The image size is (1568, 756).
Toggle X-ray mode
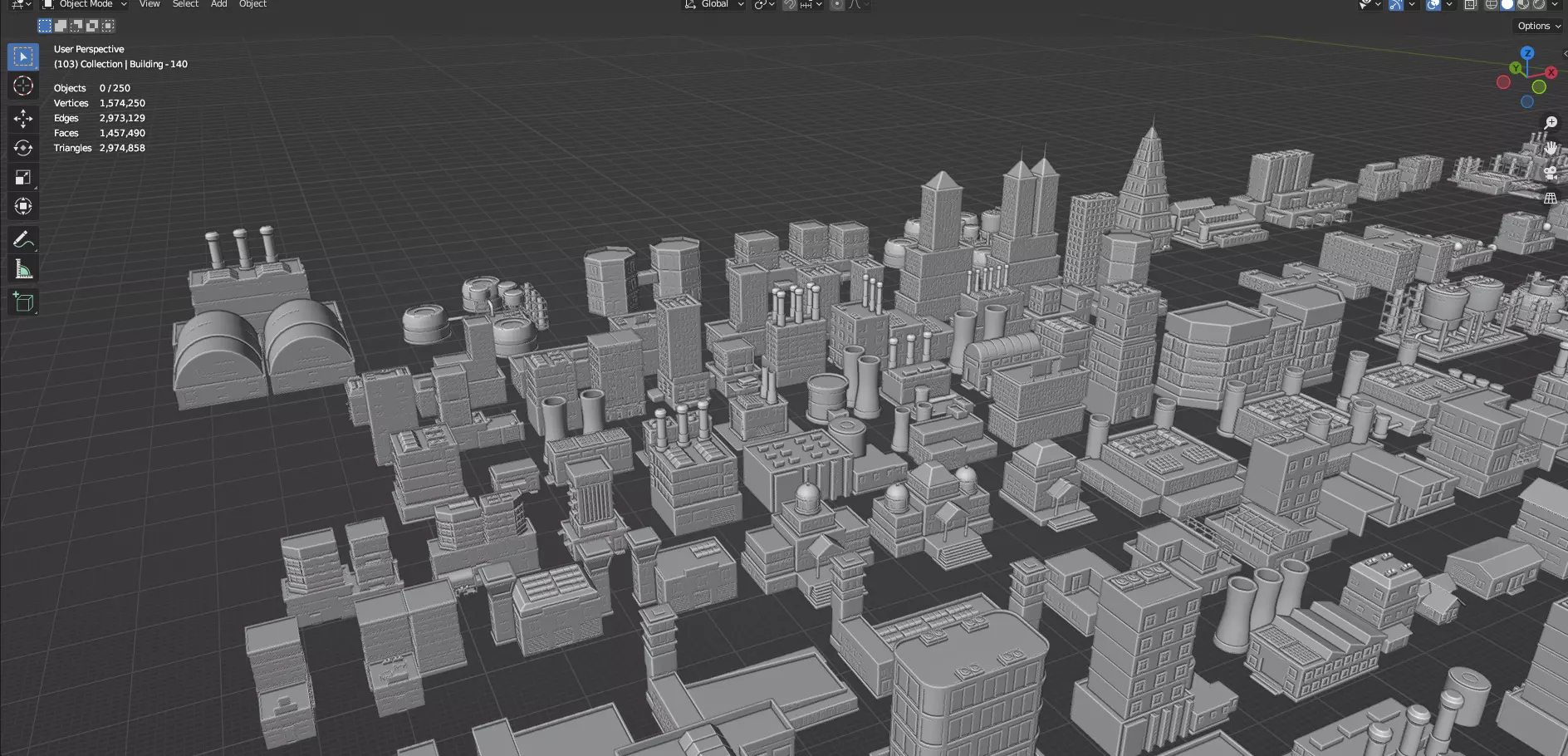pyautogui.click(x=1471, y=4)
